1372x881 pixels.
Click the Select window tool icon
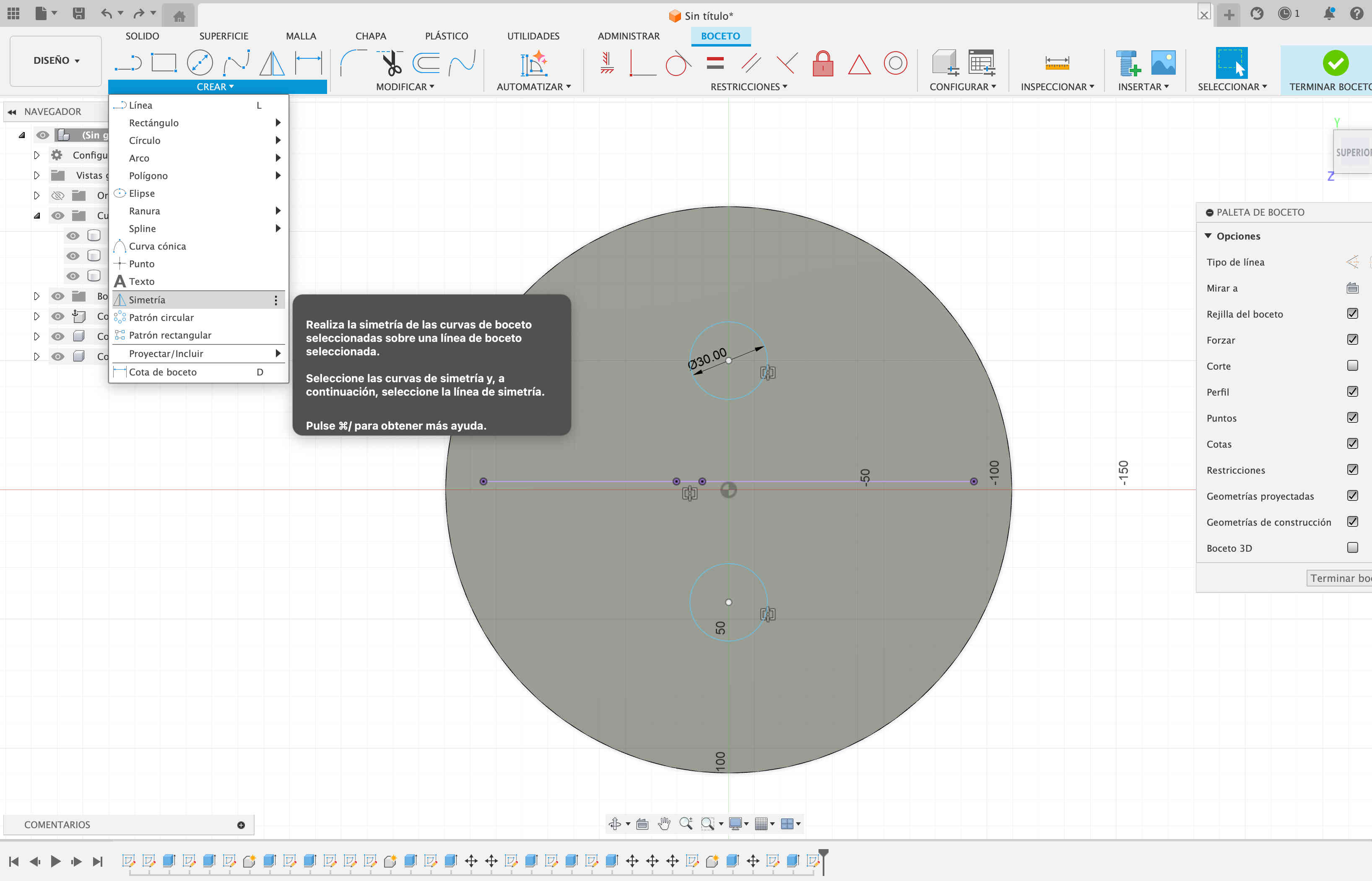click(x=1232, y=63)
